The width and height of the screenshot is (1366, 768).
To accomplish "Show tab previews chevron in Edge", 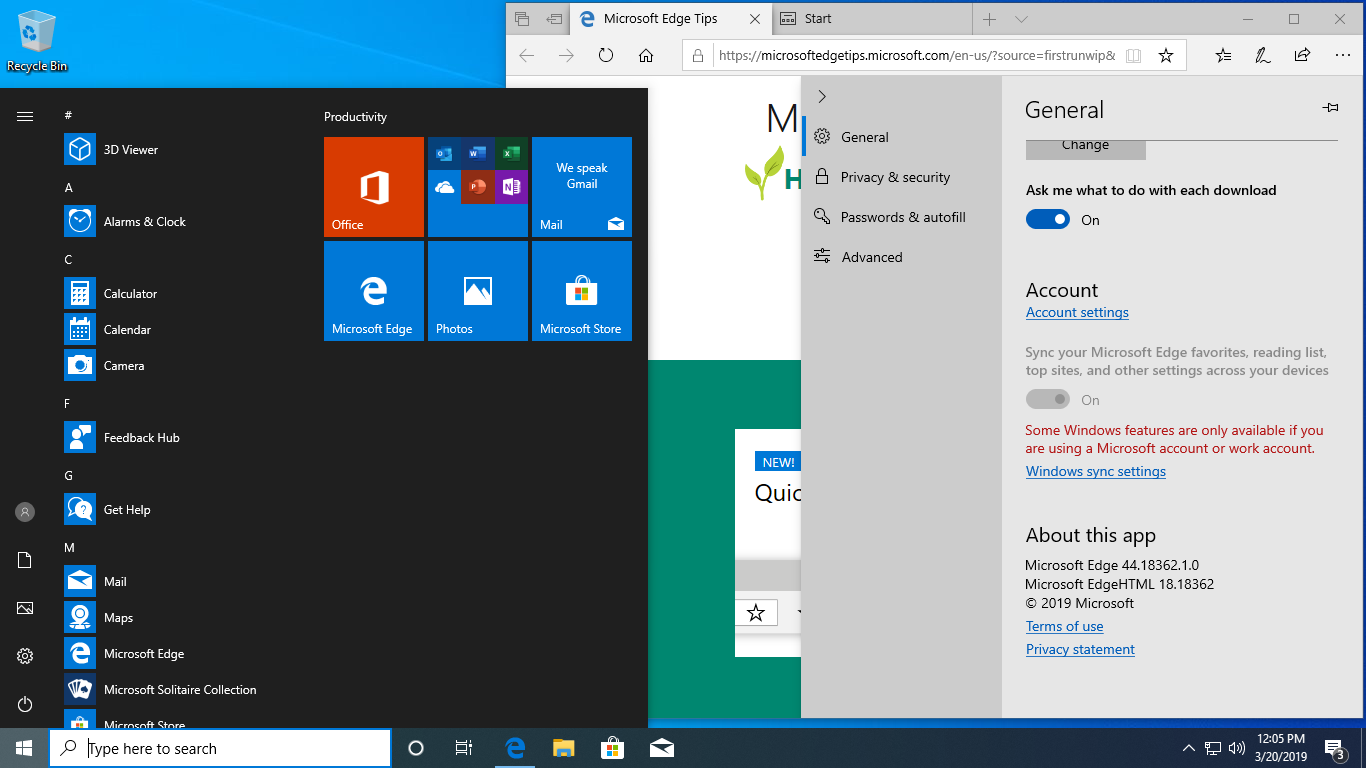I will 1021,19.
